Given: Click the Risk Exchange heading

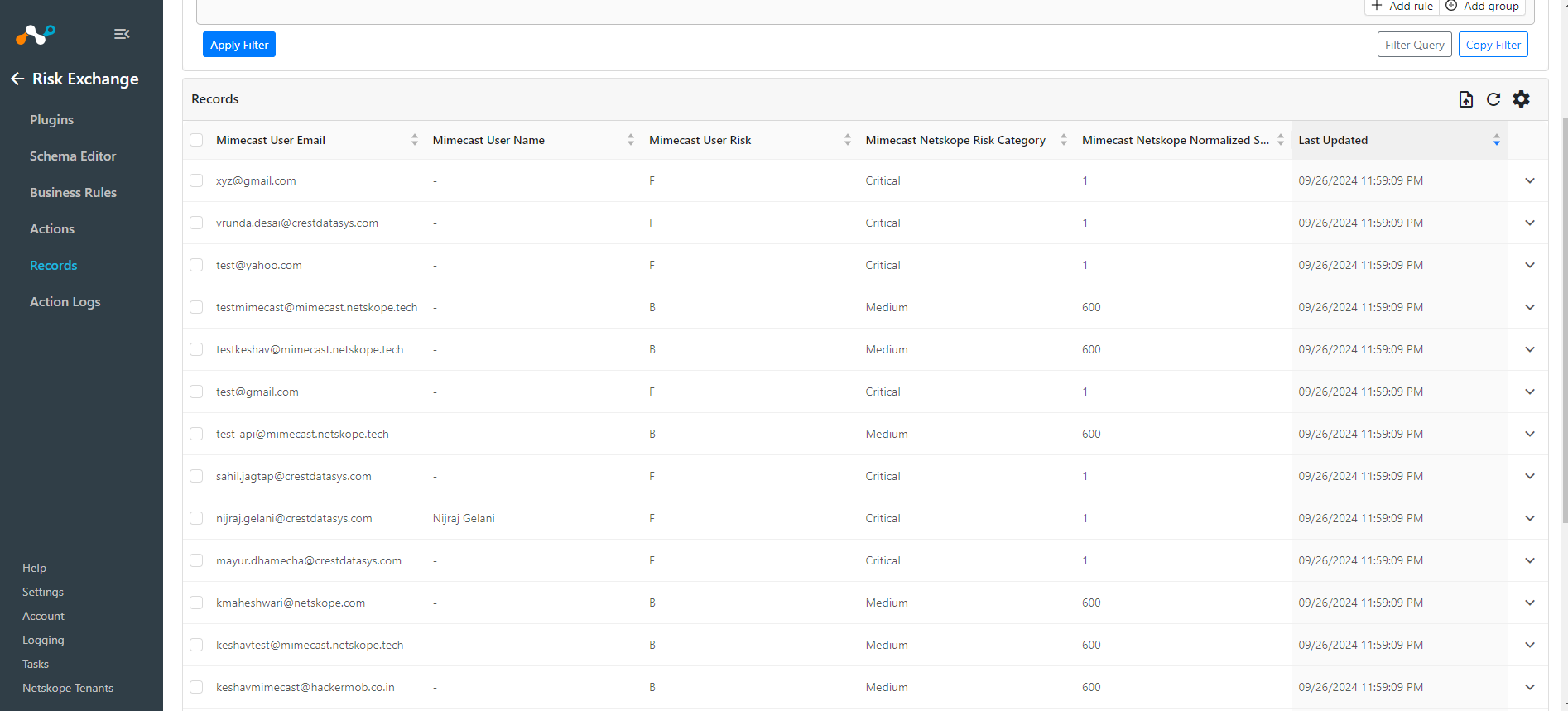Looking at the screenshot, I should click(85, 79).
